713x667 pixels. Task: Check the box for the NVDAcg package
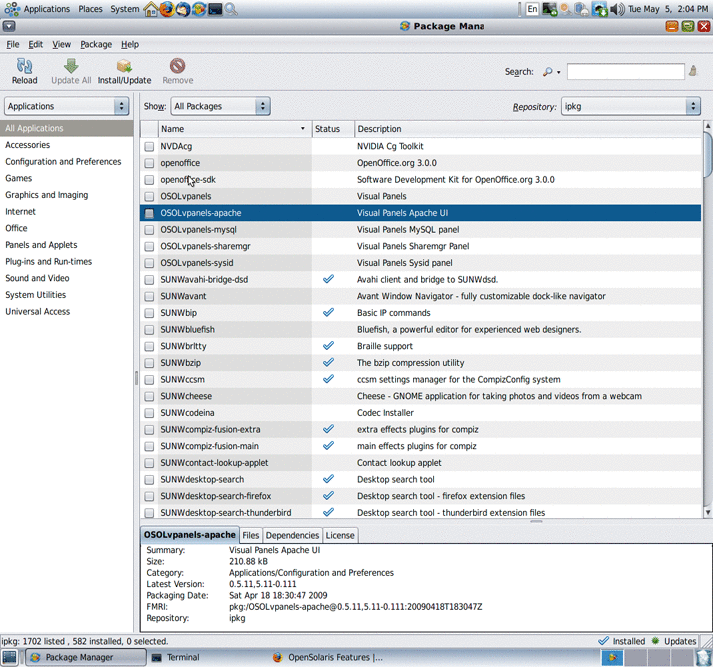149,147
